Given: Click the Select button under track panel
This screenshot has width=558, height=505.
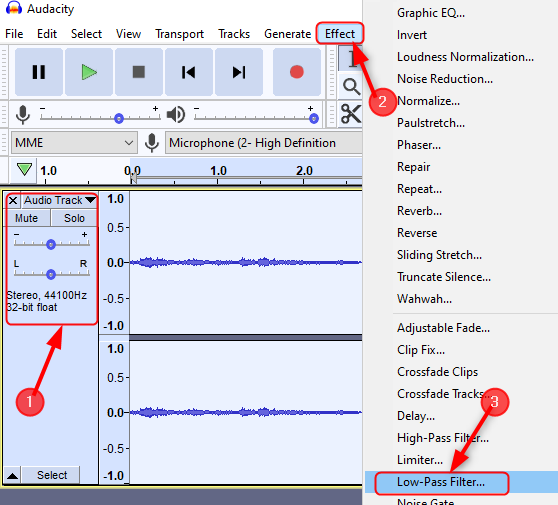Looking at the screenshot, I should pyautogui.click(x=52, y=475).
